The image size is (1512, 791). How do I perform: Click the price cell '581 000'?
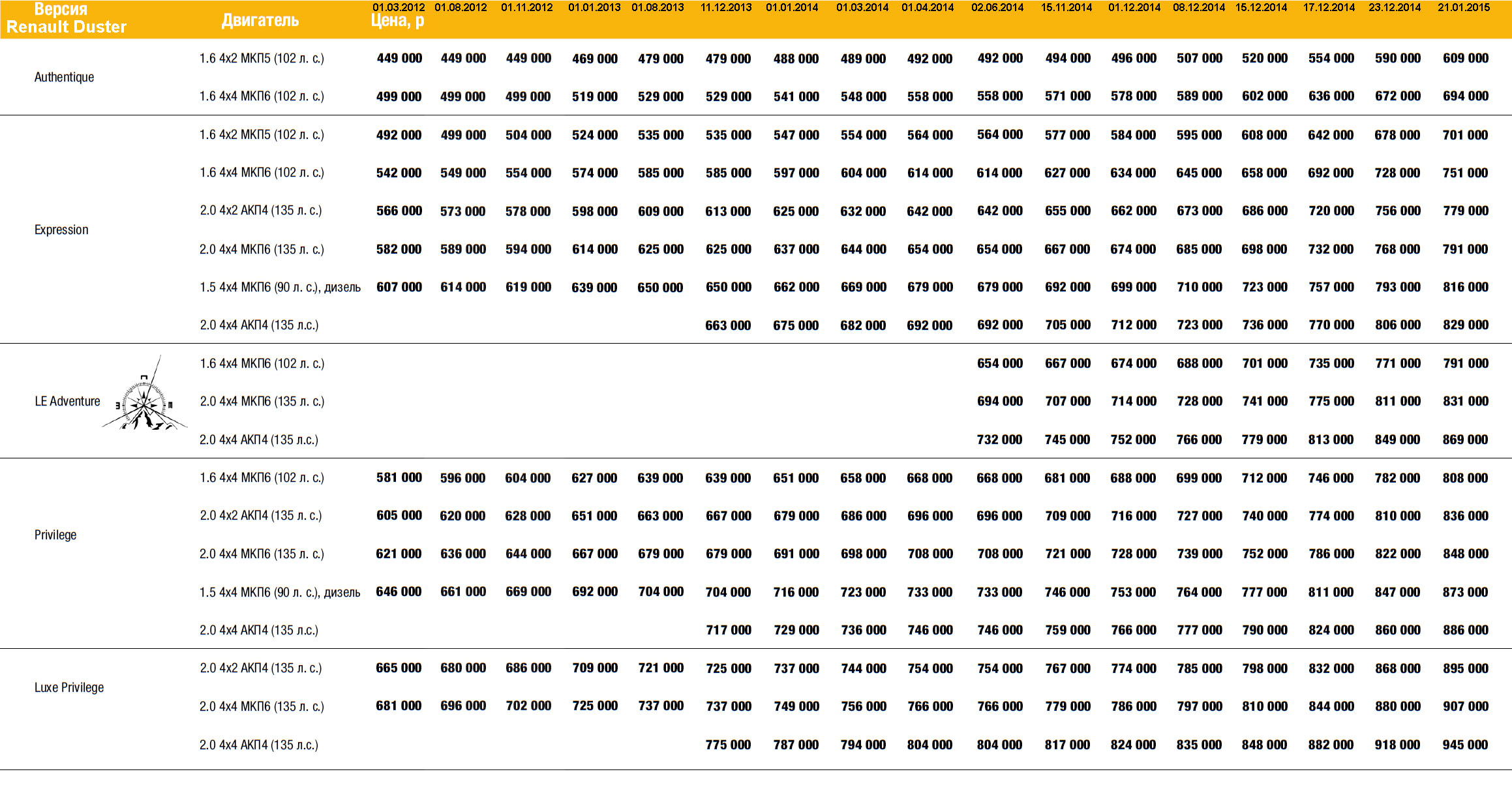click(x=399, y=477)
